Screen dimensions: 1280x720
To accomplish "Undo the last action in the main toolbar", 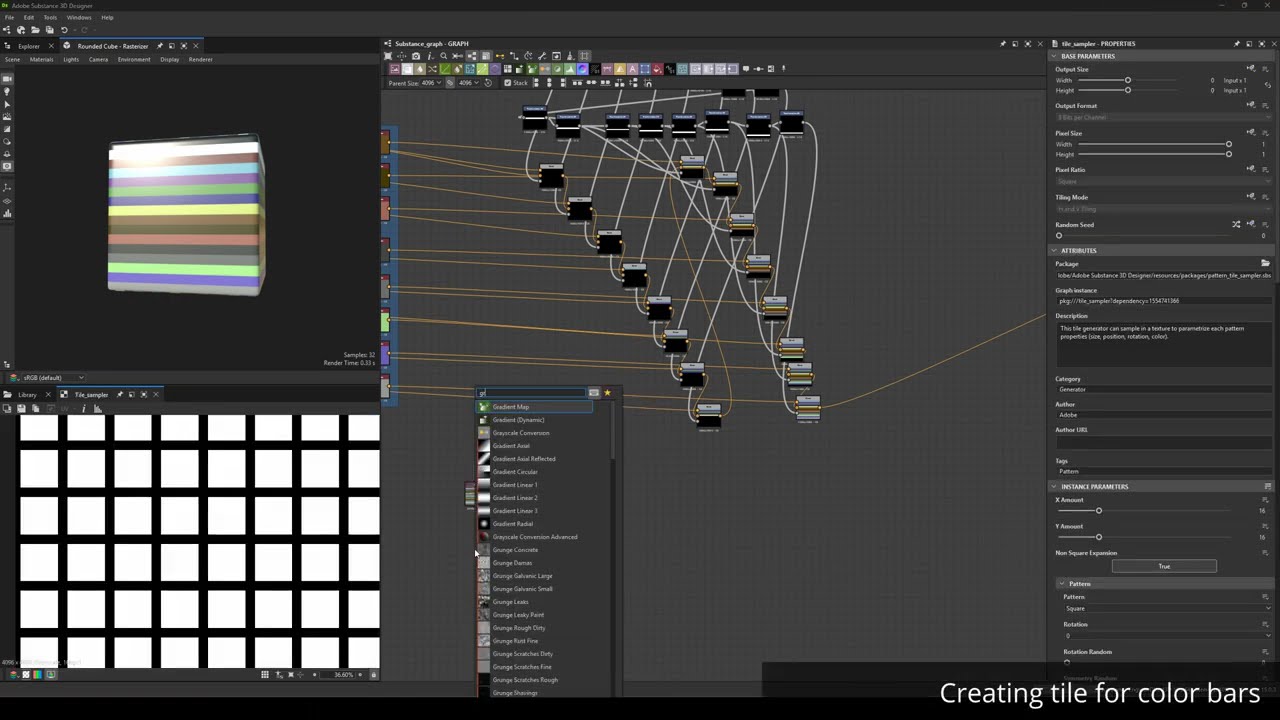I will pyautogui.click(x=64, y=30).
